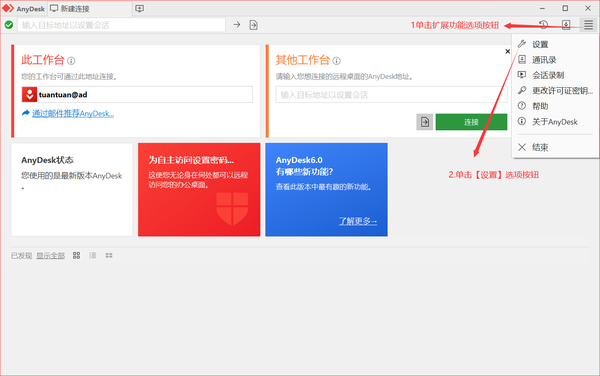Image resolution: width=600 pixels, height=376 pixels.
Task: Click 了解更多 link in blue card
Action: [x=358, y=221]
